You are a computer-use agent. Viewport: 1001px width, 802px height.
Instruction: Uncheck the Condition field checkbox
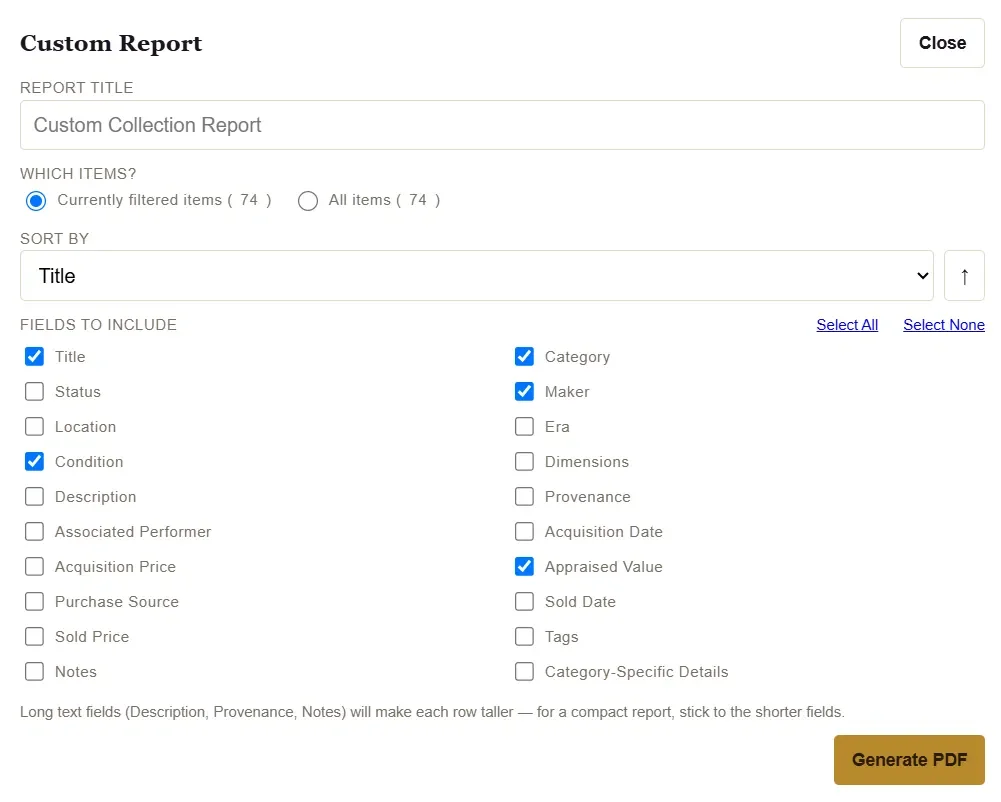(34, 462)
